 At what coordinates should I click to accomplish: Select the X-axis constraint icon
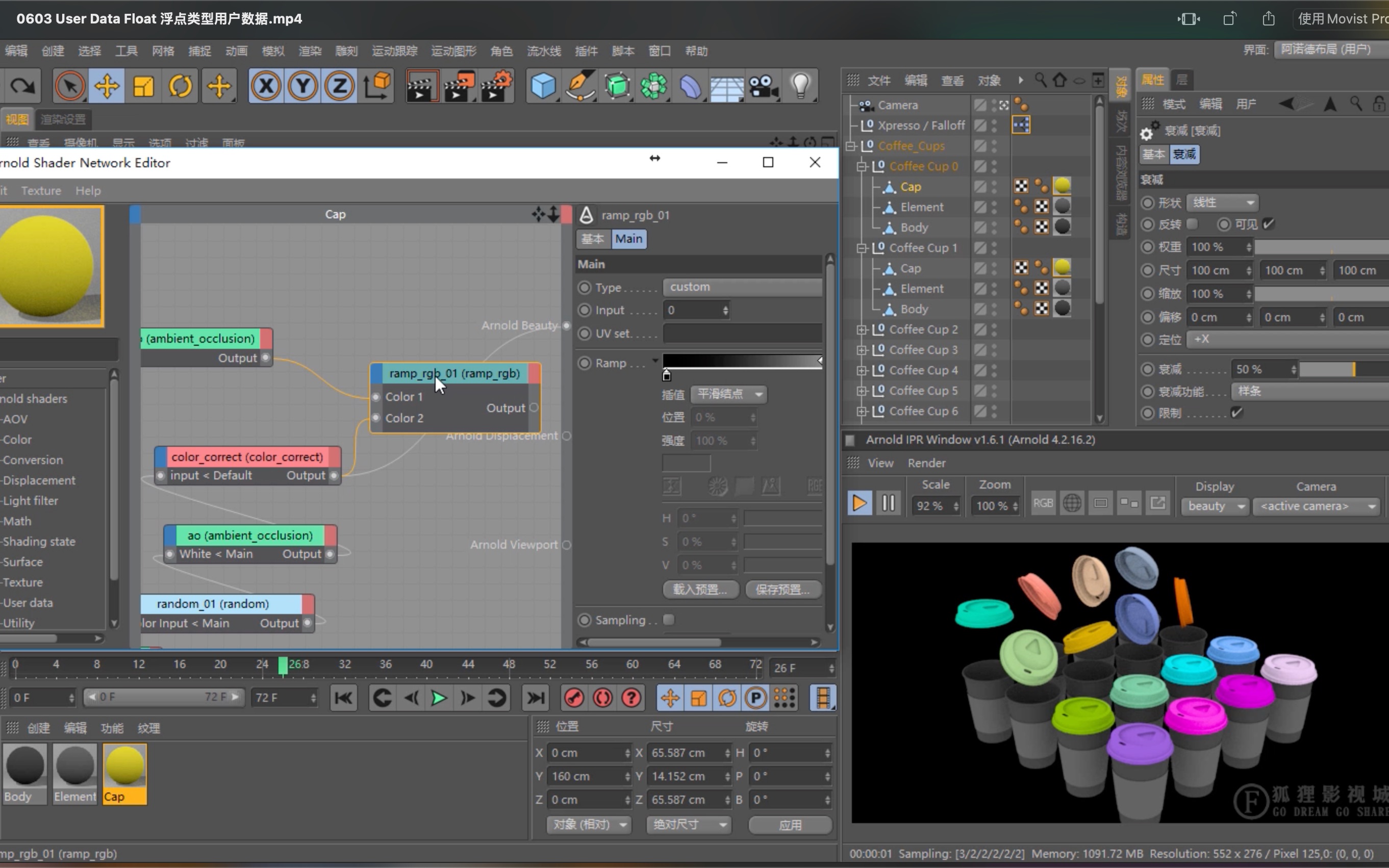point(265,86)
